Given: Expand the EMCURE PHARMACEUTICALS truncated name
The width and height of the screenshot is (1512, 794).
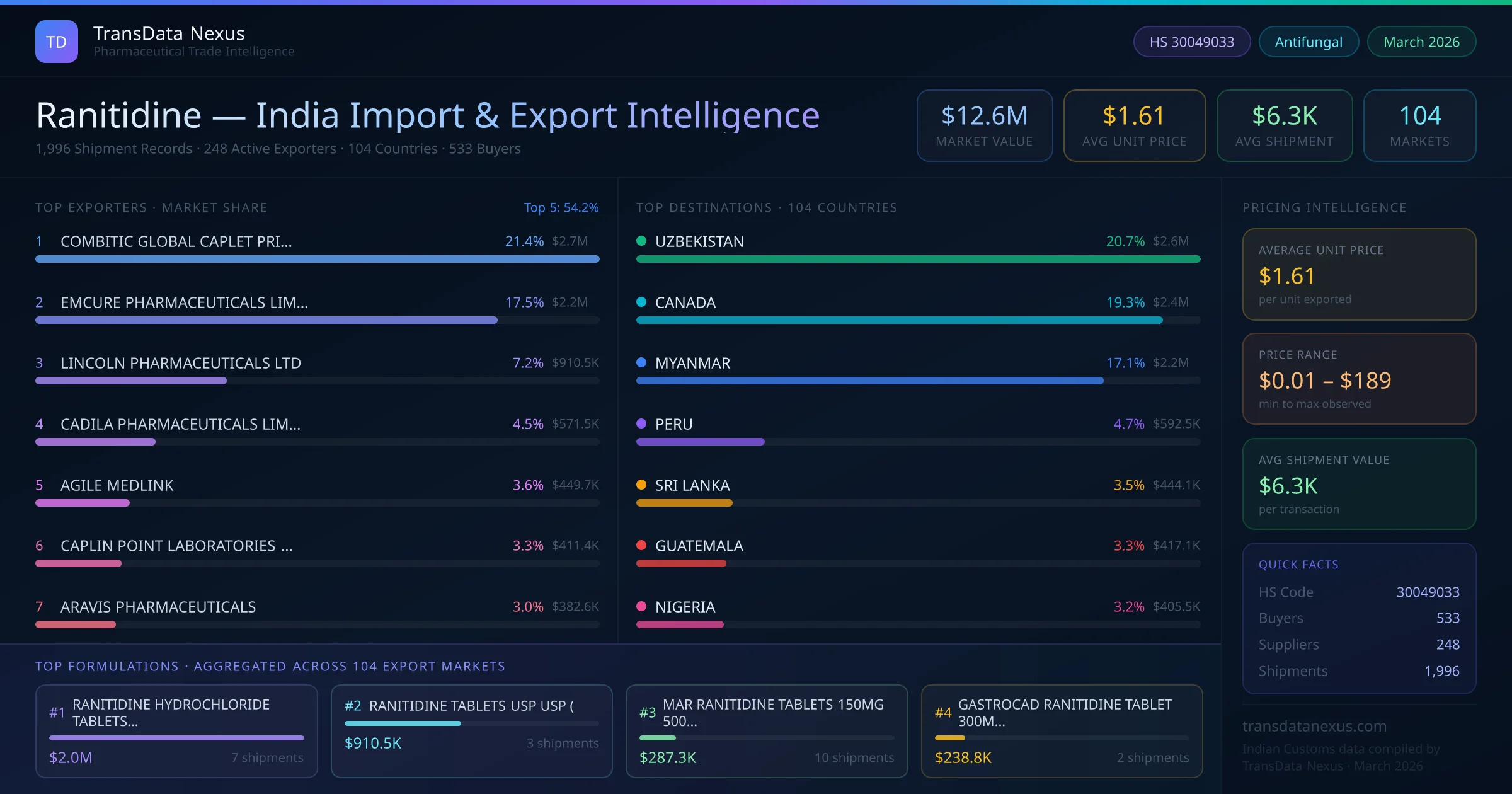Looking at the screenshot, I should click(183, 302).
